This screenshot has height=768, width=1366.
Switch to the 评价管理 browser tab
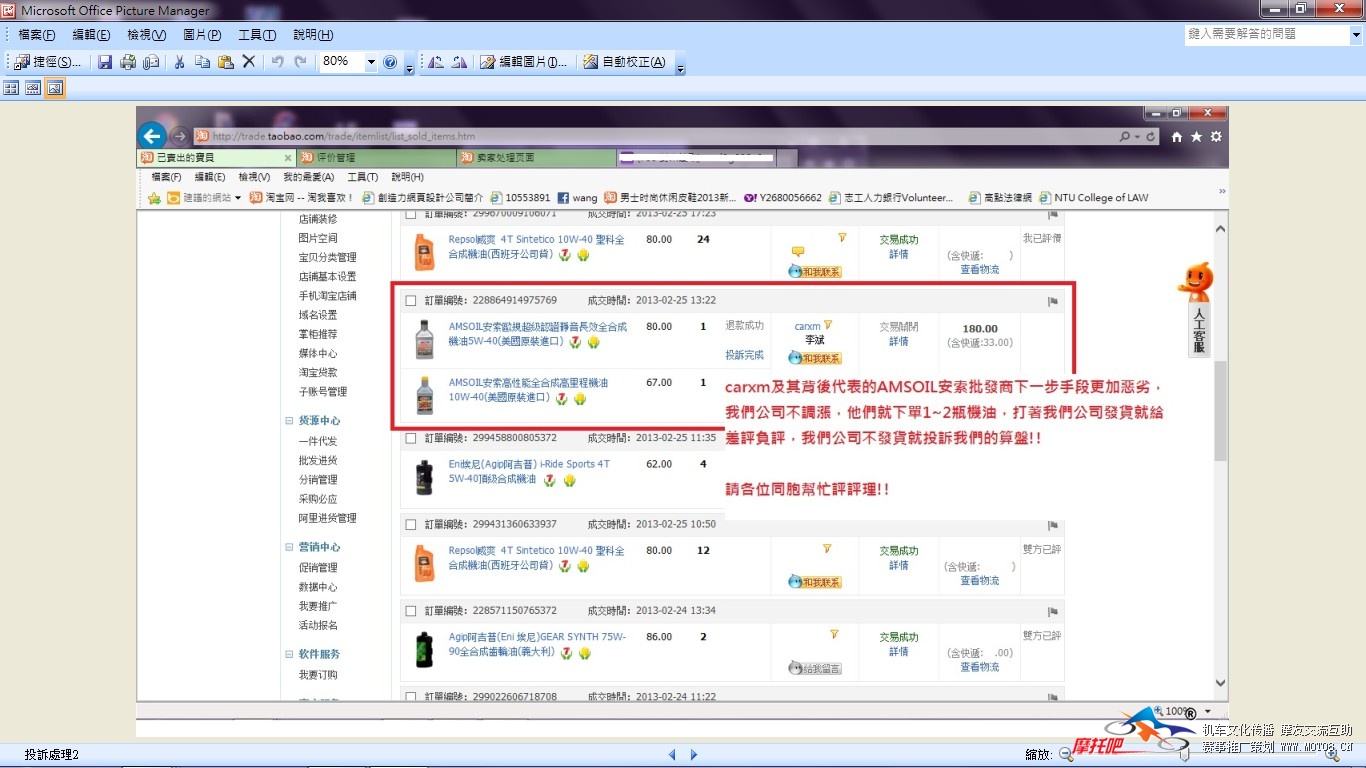[x=377, y=158]
